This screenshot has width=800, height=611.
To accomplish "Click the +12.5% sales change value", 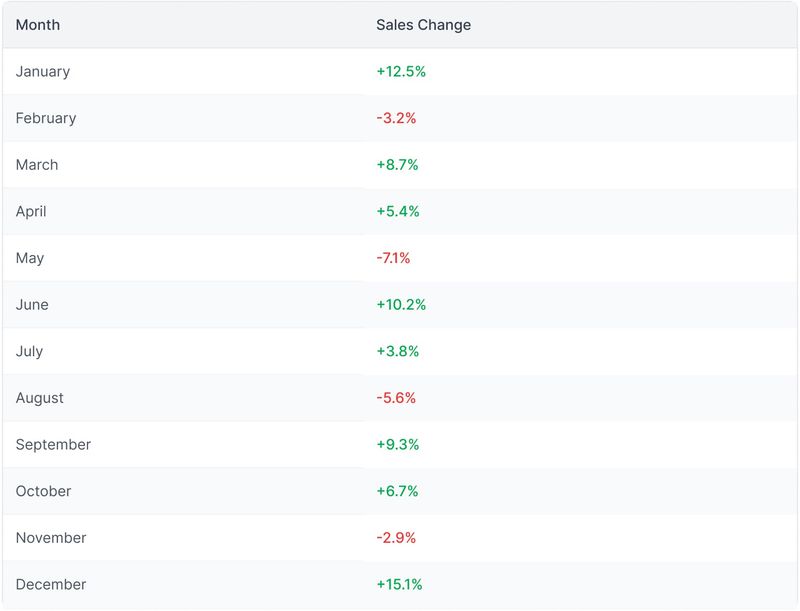I will (401, 72).
